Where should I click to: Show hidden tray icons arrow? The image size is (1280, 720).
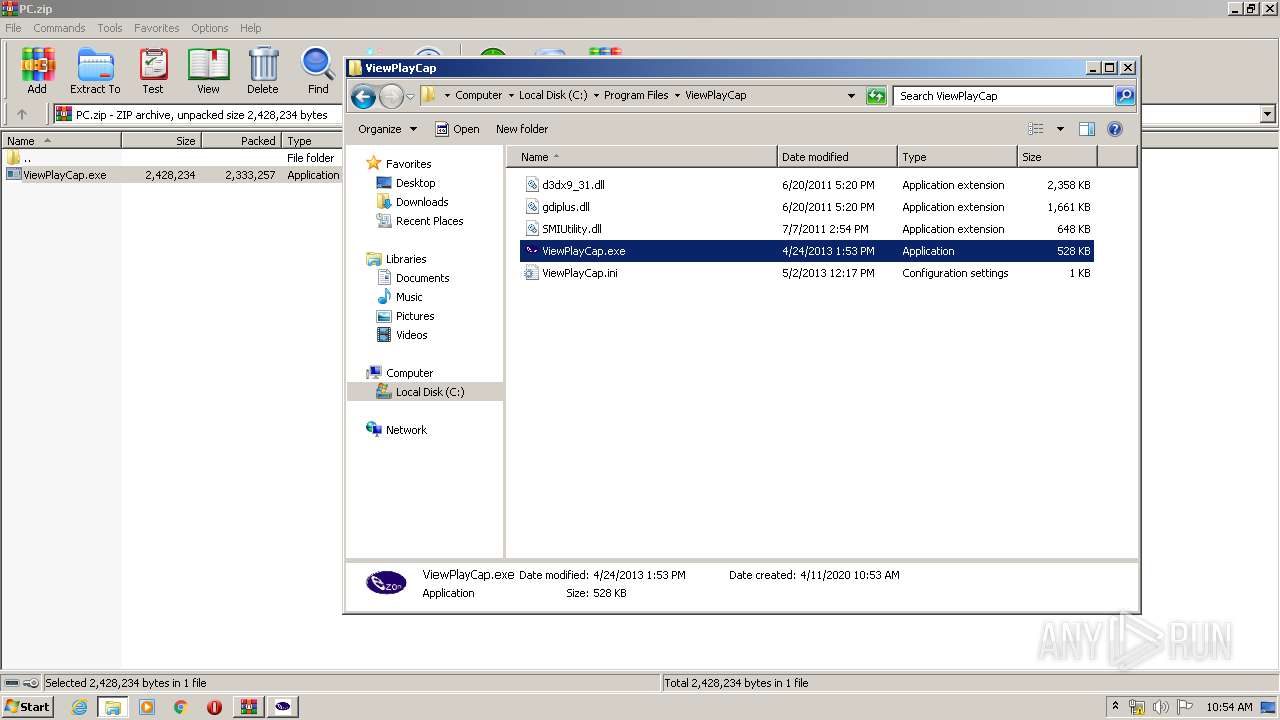[x=1115, y=707]
